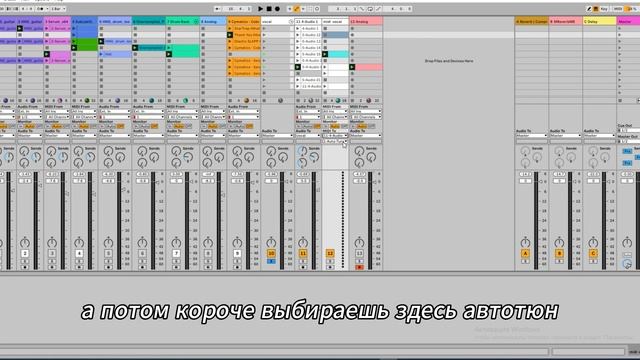
Task: Adjust Preview/Cue volume knob in Master track
Action: 627,264
